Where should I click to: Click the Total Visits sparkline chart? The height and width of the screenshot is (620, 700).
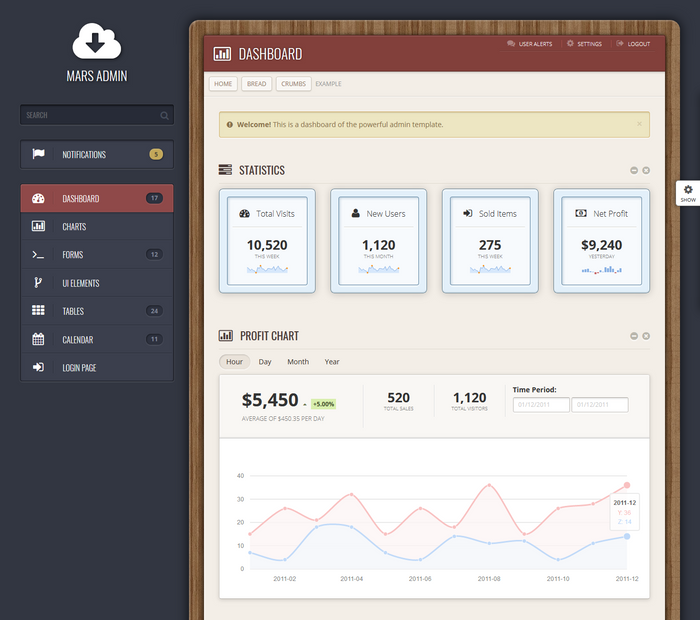[x=267, y=269]
